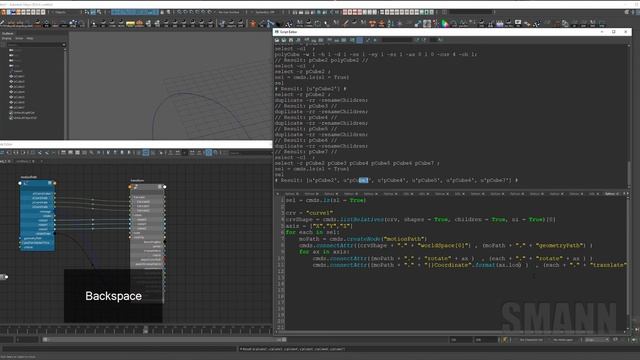This screenshot has height=360, width=640.
Task: Search up arrow in Script Editor toolbar
Action: (424, 40)
